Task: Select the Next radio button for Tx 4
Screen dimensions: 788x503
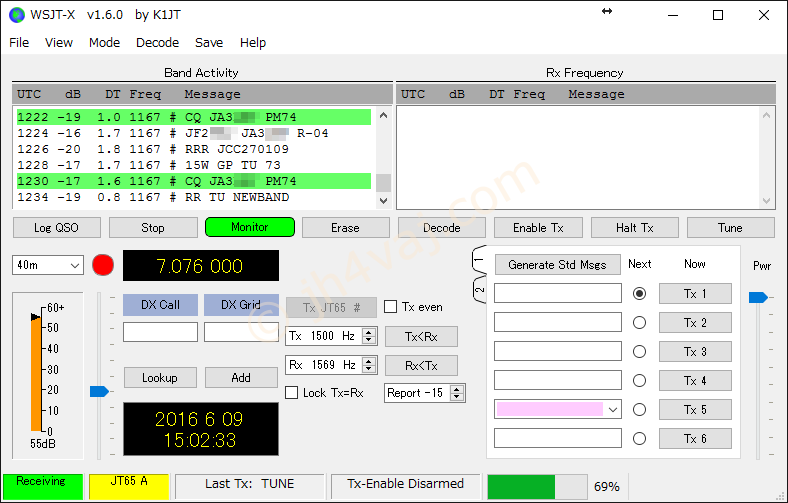Action: tap(639, 381)
